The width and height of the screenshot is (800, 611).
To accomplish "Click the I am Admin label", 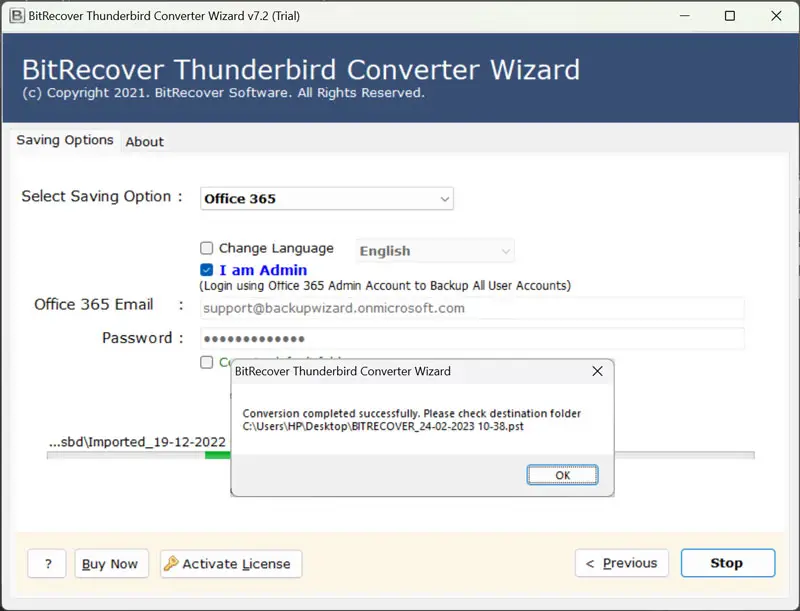I will coord(263,270).
